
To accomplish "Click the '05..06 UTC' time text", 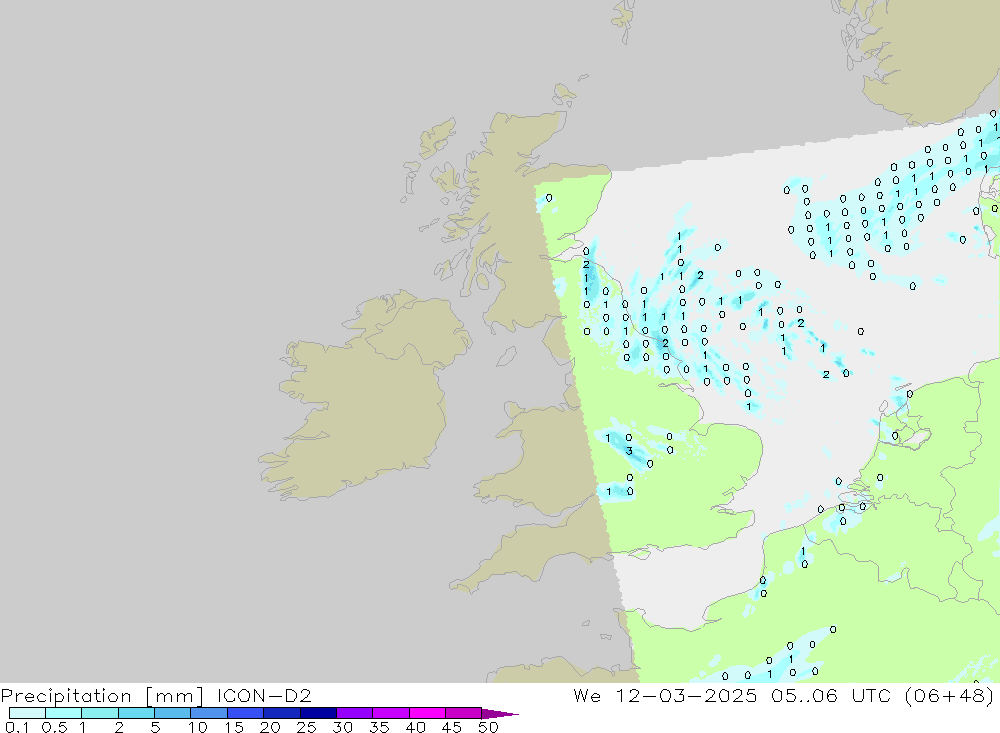I will (830, 695).
